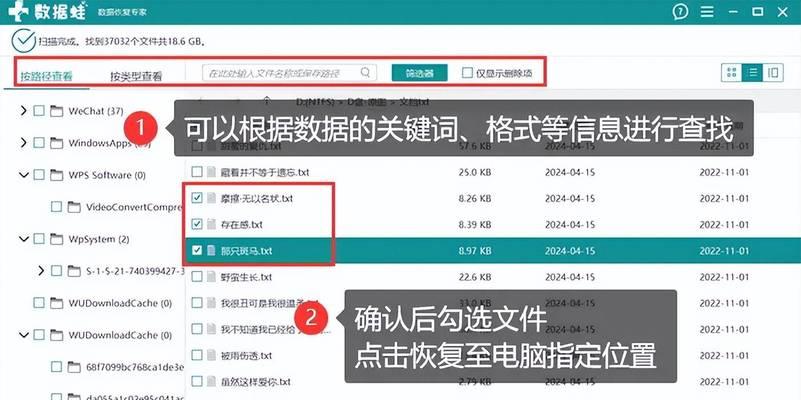
Task: Switch to the 按路径查看 tab
Action: tap(46, 77)
